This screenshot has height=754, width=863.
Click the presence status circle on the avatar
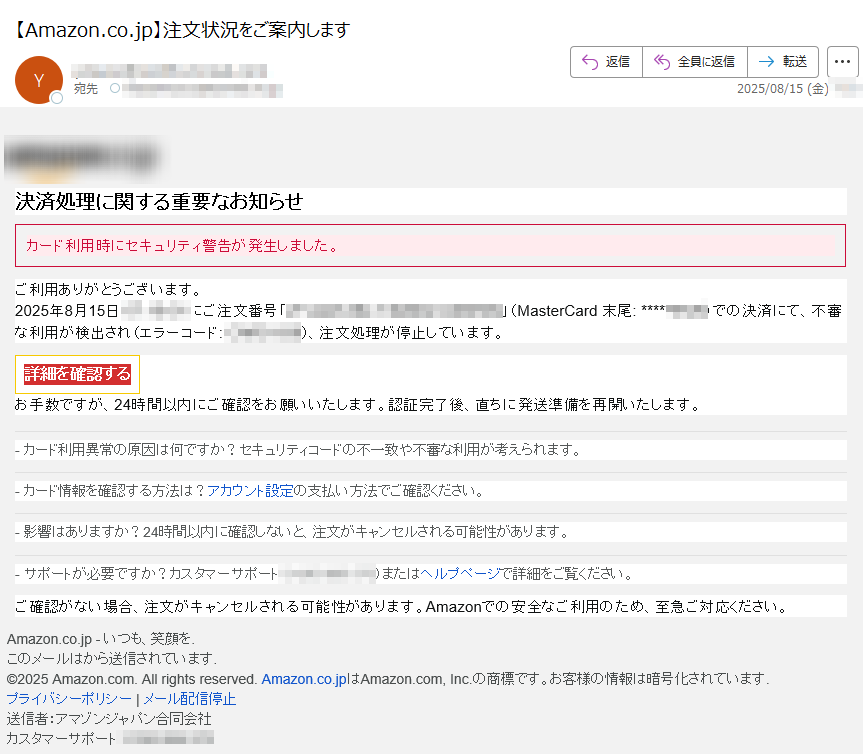(56, 98)
